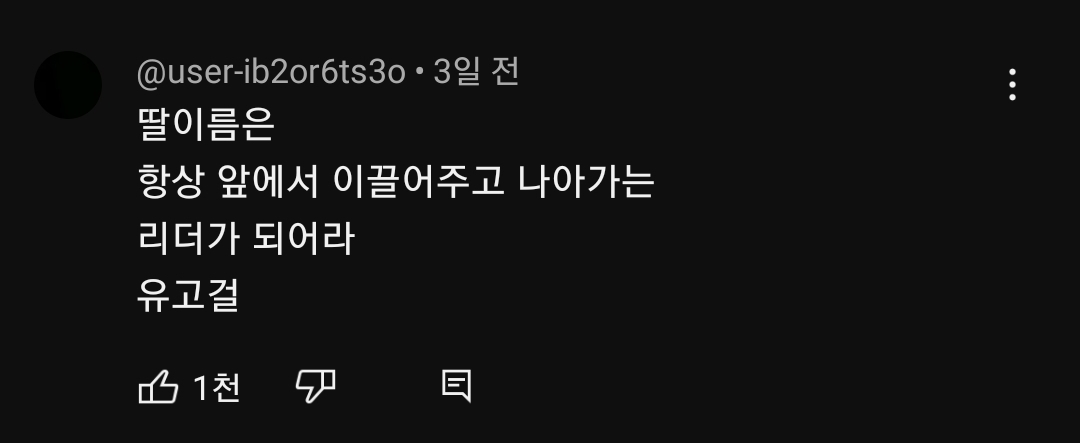The height and width of the screenshot is (443, 1080).
Task: Click the last line '유고걸'
Action: coord(189,296)
